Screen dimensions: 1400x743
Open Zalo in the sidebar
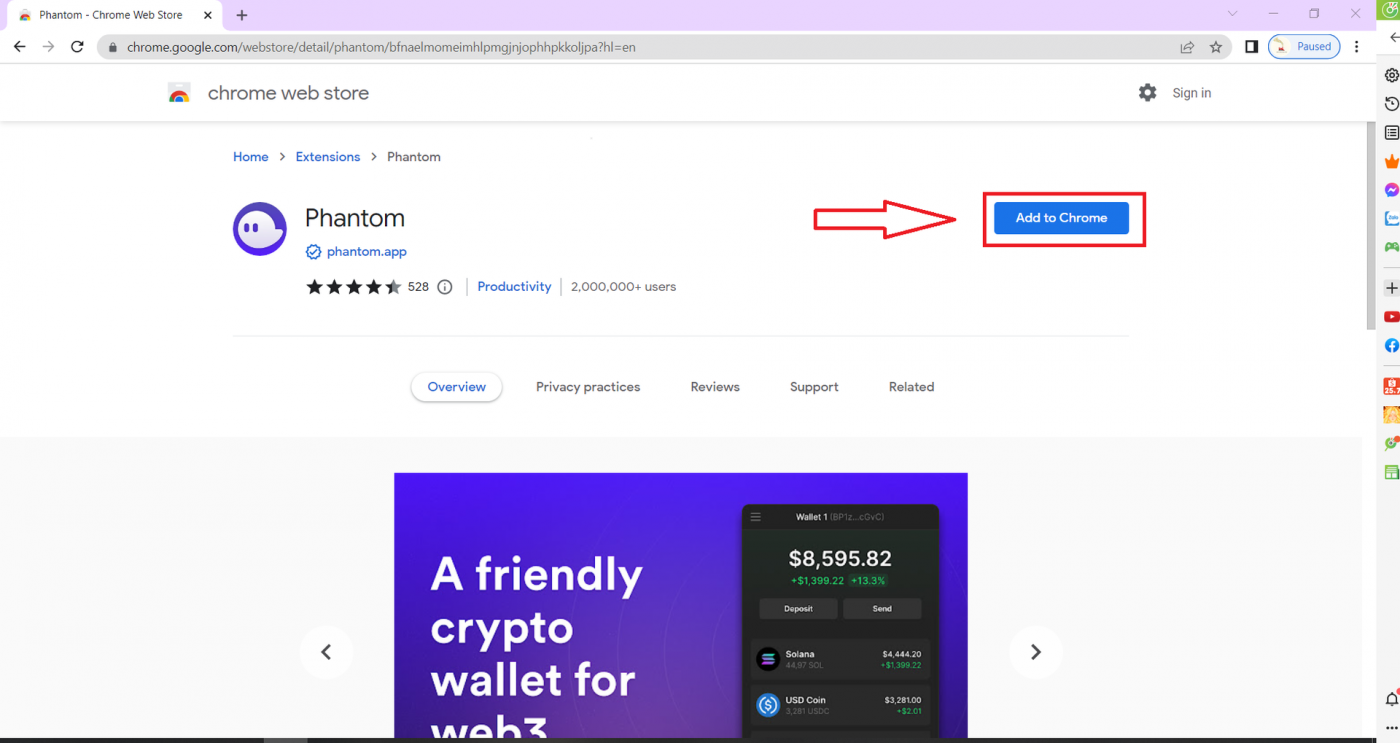(1391, 218)
